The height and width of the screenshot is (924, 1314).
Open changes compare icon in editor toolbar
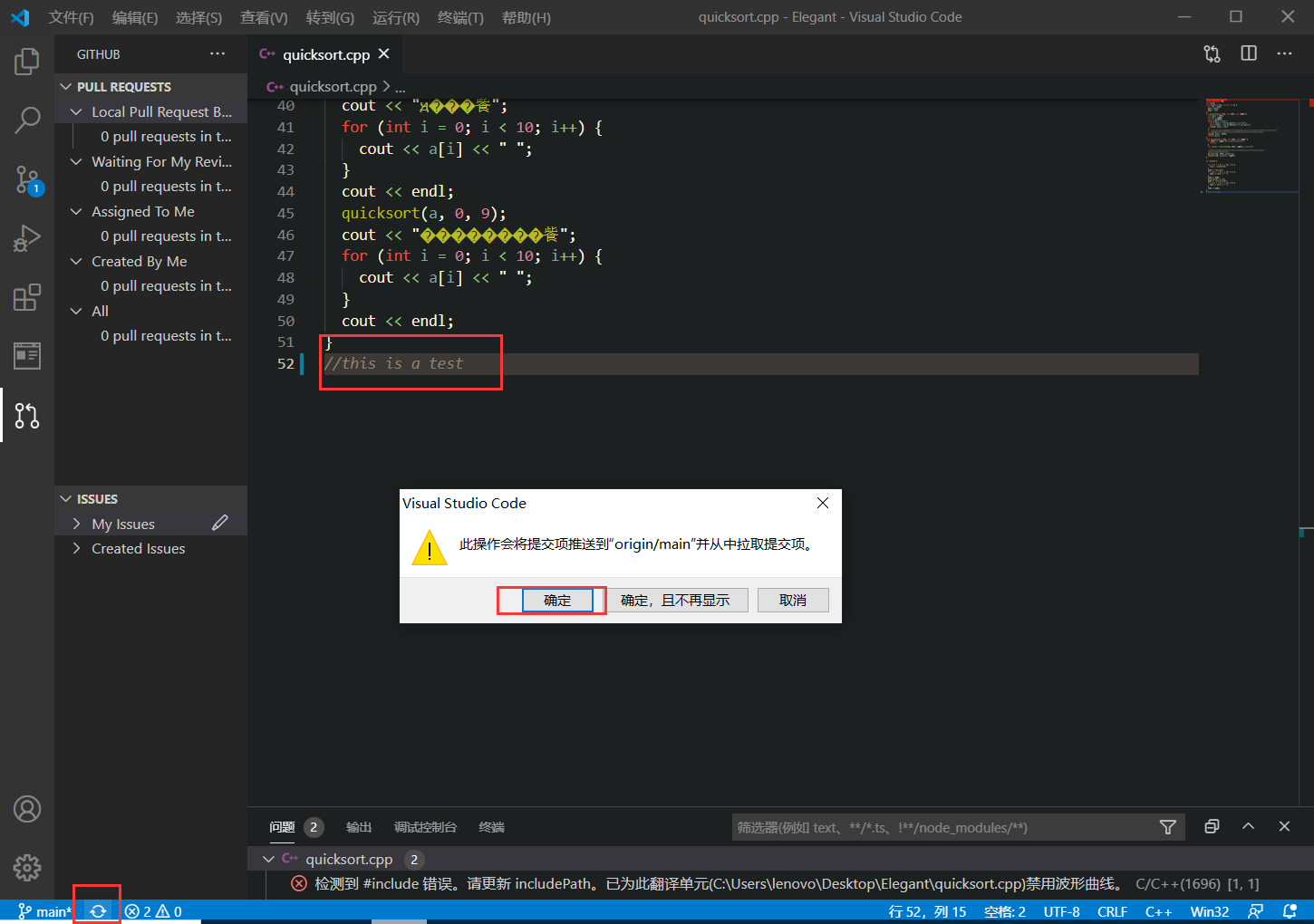1212,54
